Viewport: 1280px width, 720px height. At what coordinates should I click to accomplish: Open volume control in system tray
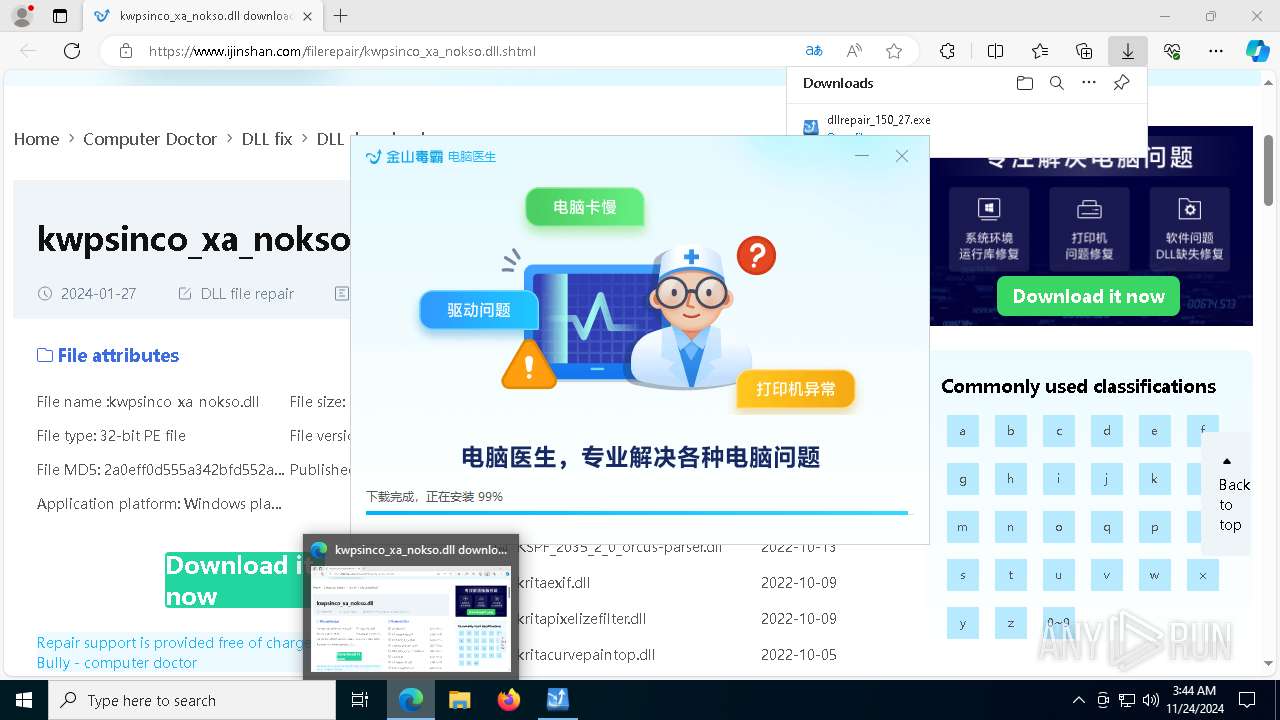tap(1151, 700)
